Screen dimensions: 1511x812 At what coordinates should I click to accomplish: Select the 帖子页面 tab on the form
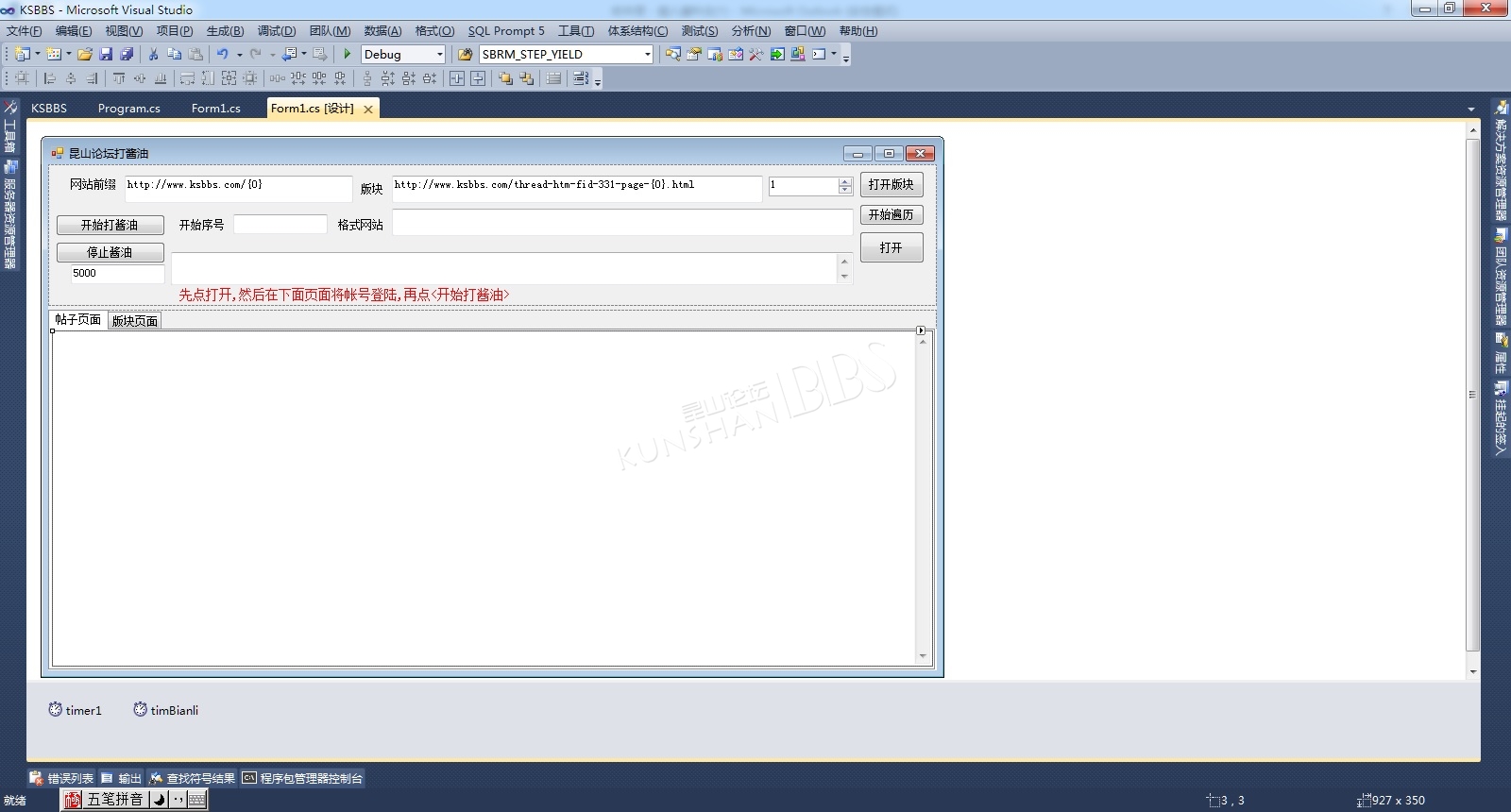(78, 319)
